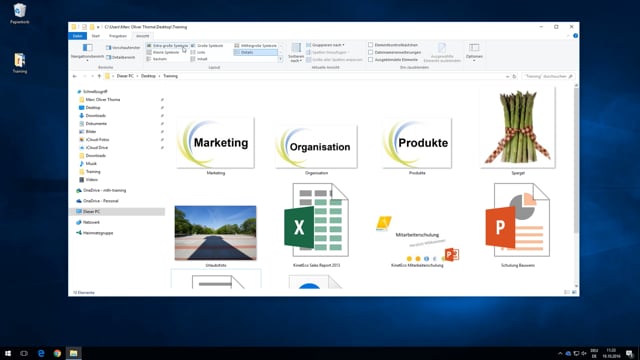Toggle the Vorschaufenster preview pane
This screenshot has width=640, height=360.
click(123, 48)
